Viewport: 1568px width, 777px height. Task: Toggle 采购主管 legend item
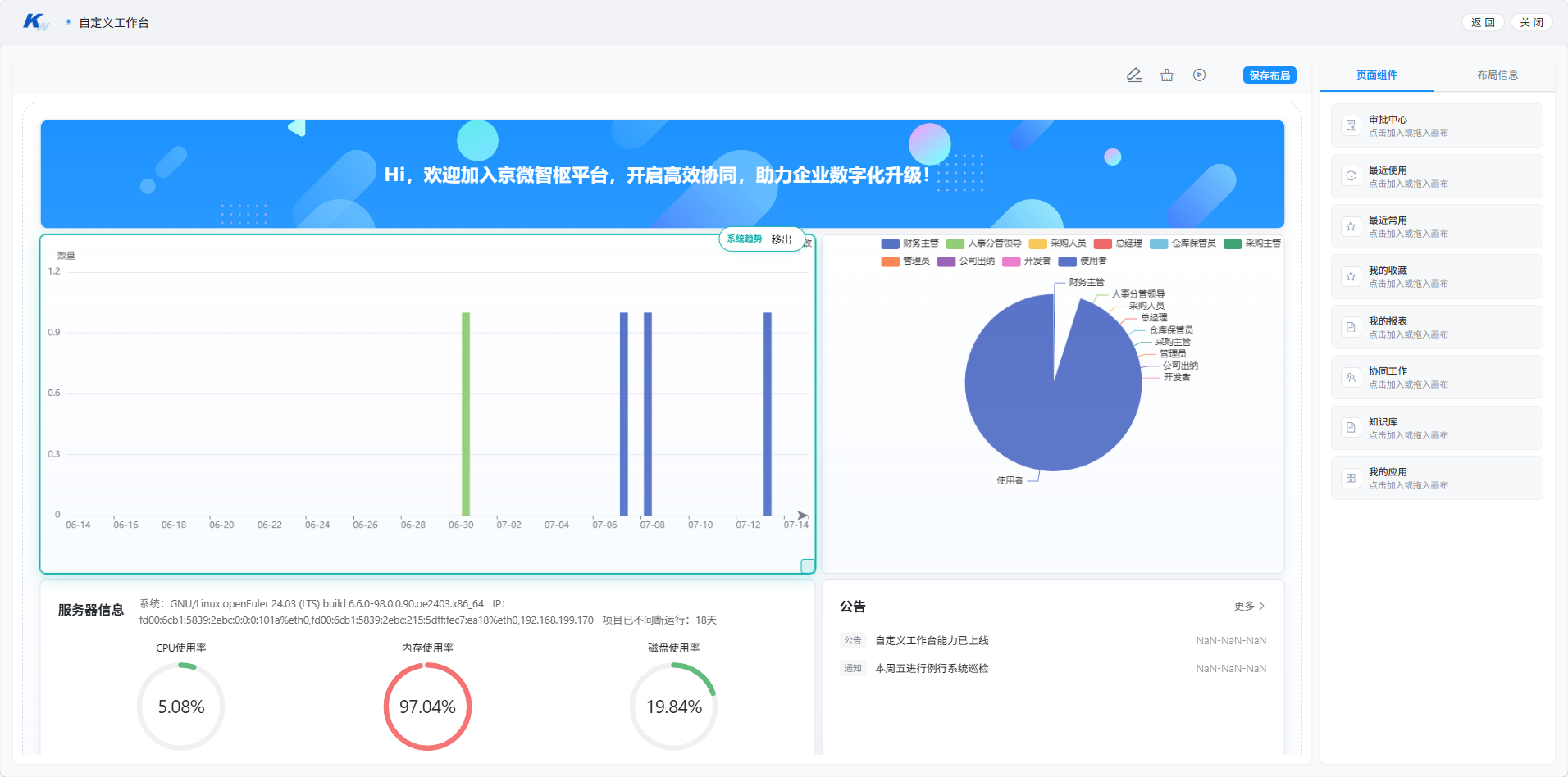click(1252, 243)
